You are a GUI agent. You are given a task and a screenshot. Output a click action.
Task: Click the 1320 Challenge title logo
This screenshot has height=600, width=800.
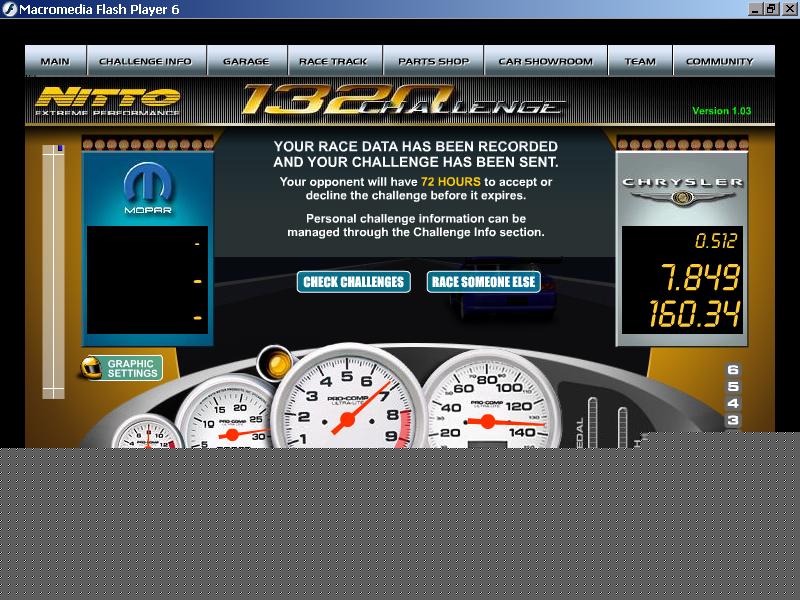pyautogui.click(x=403, y=100)
